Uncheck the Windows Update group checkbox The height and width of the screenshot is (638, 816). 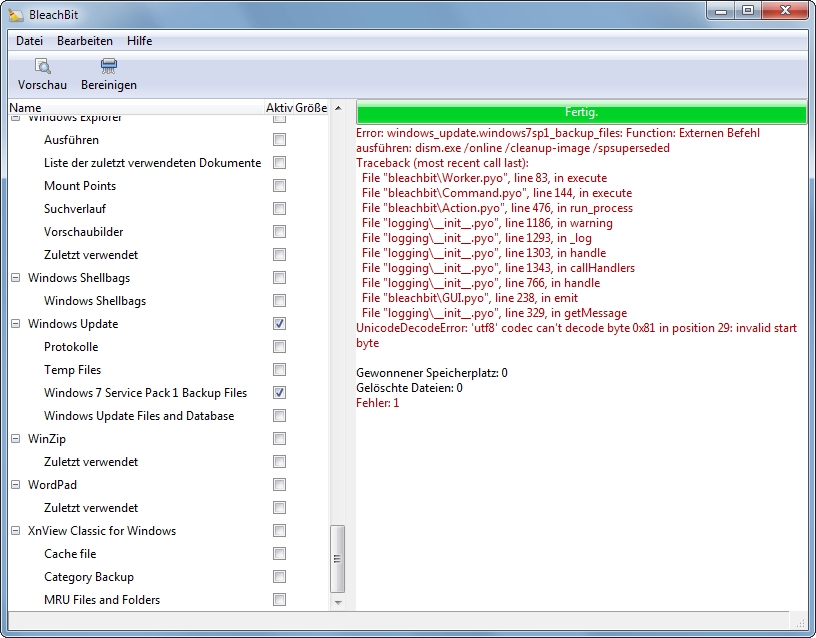[x=279, y=324]
